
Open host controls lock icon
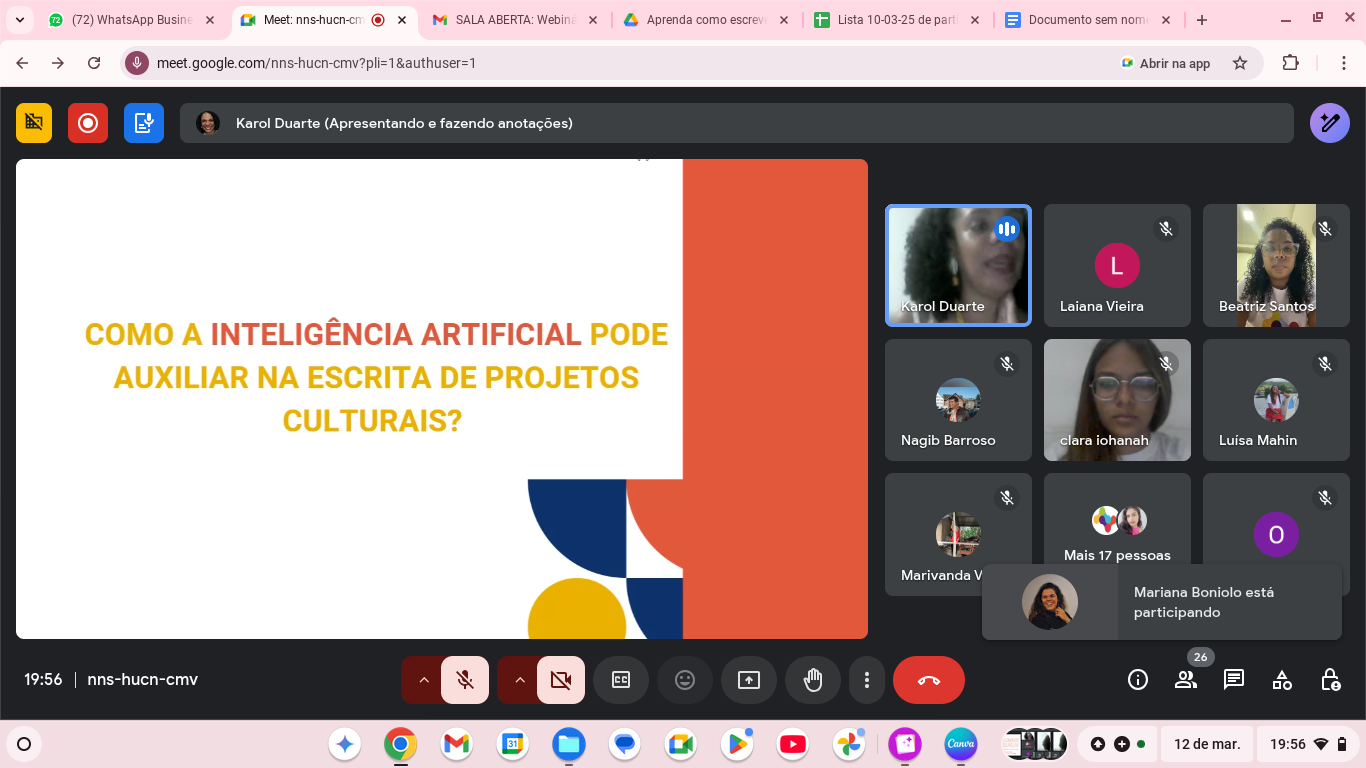1330,680
